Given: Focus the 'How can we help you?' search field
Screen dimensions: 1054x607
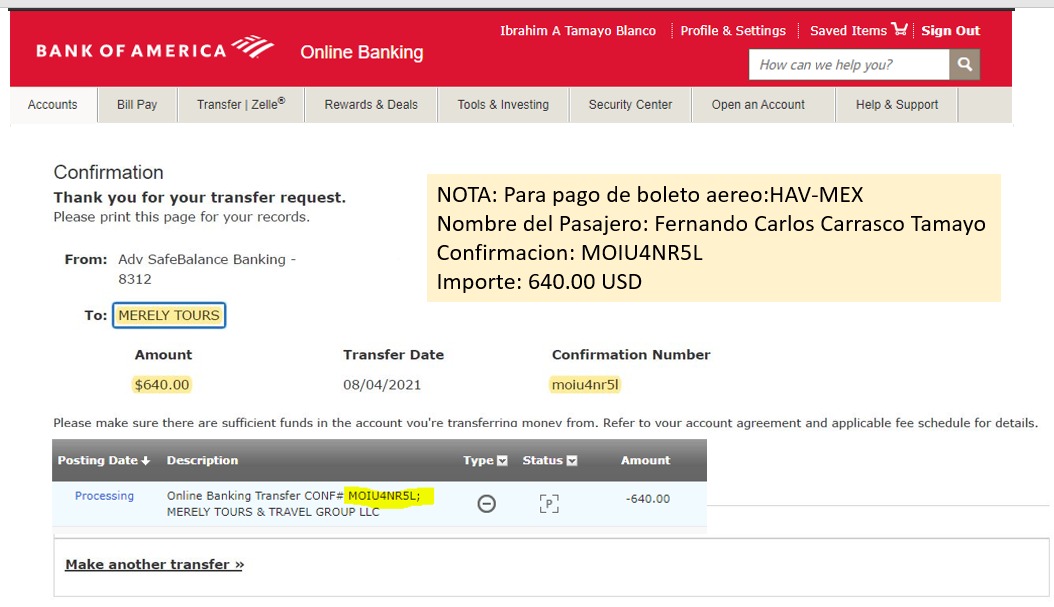Looking at the screenshot, I should tap(849, 65).
